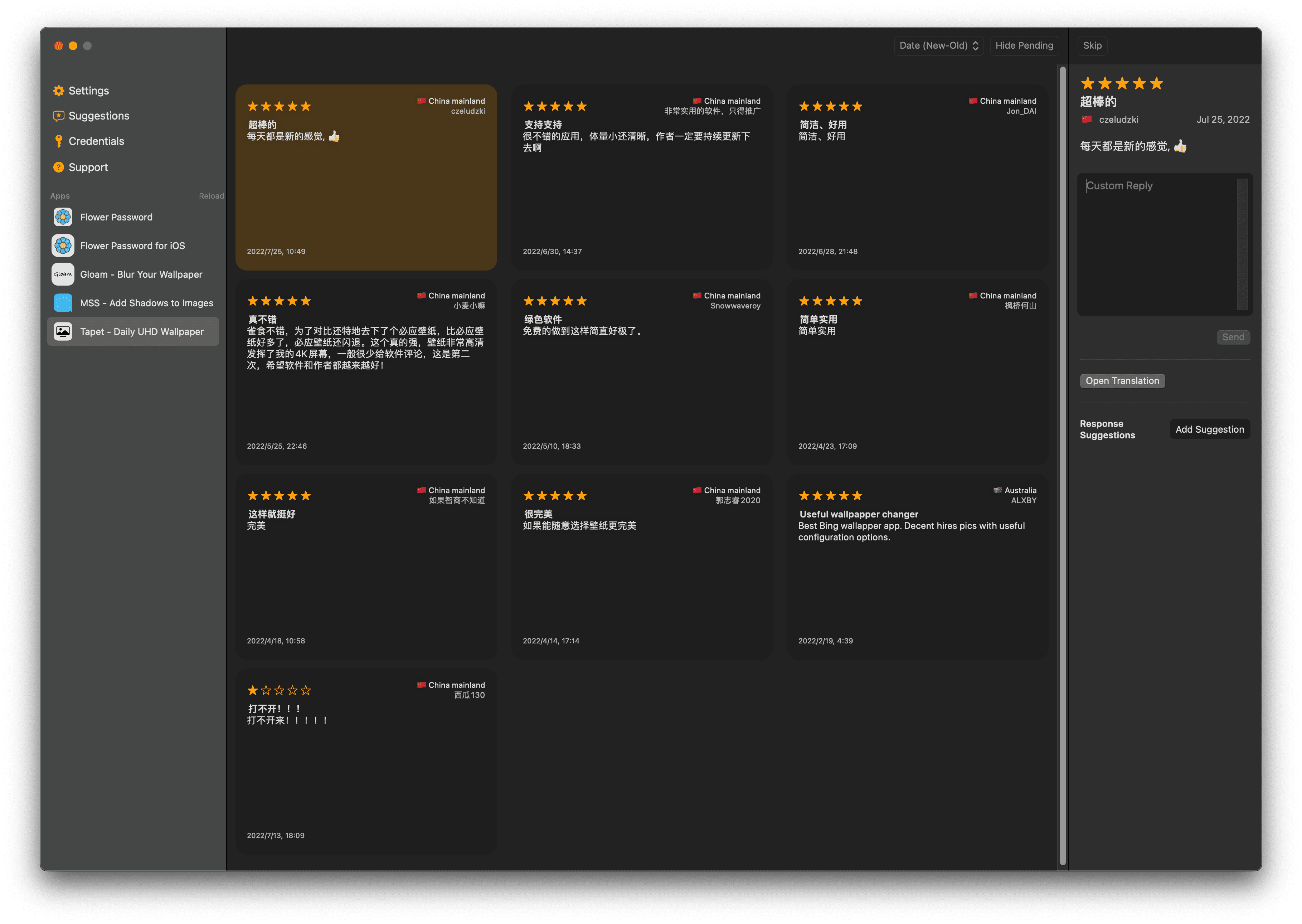Toggle Hide Pending reviews
The width and height of the screenshot is (1302, 924).
1024,45
